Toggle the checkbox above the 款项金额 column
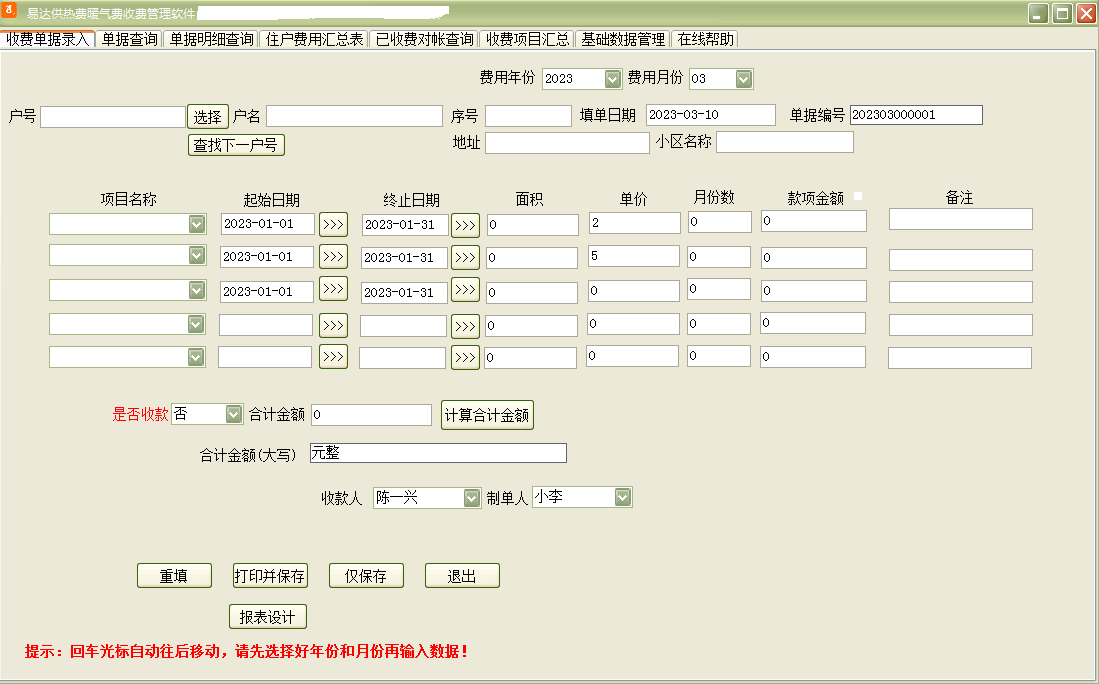1099x684 pixels. pyautogui.click(x=858, y=197)
